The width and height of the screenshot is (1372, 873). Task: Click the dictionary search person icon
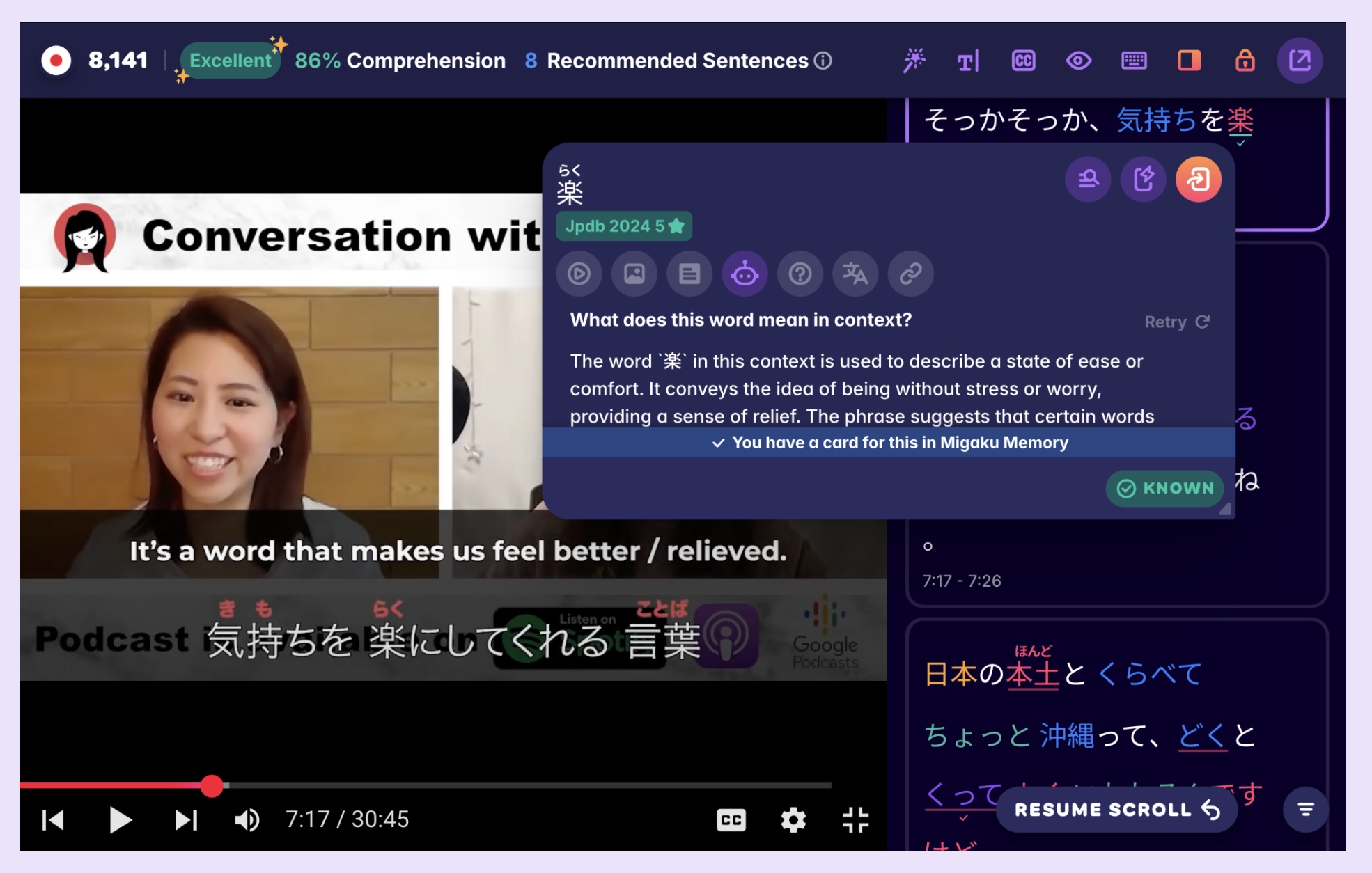(x=1088, y=180)
